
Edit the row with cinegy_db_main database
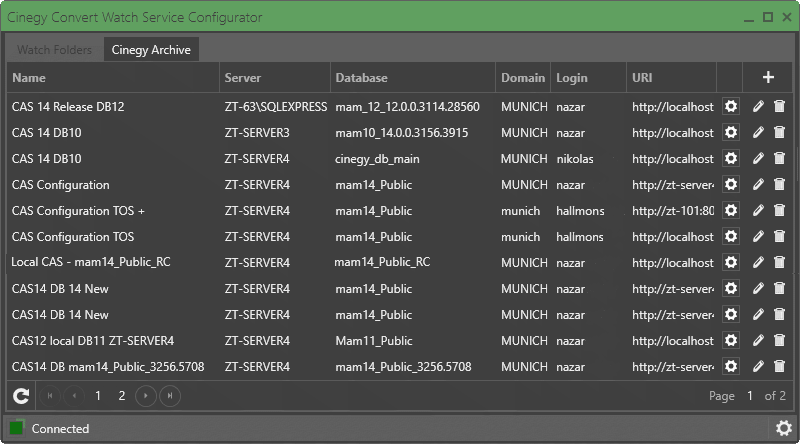pyautogui.click(x=758, y=158)
